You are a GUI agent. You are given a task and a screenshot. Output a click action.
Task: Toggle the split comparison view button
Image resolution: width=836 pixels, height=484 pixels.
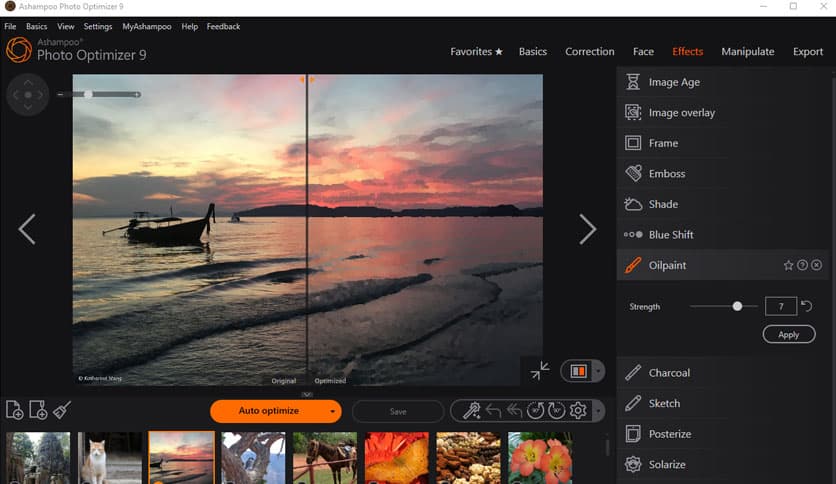click(578, 371)
